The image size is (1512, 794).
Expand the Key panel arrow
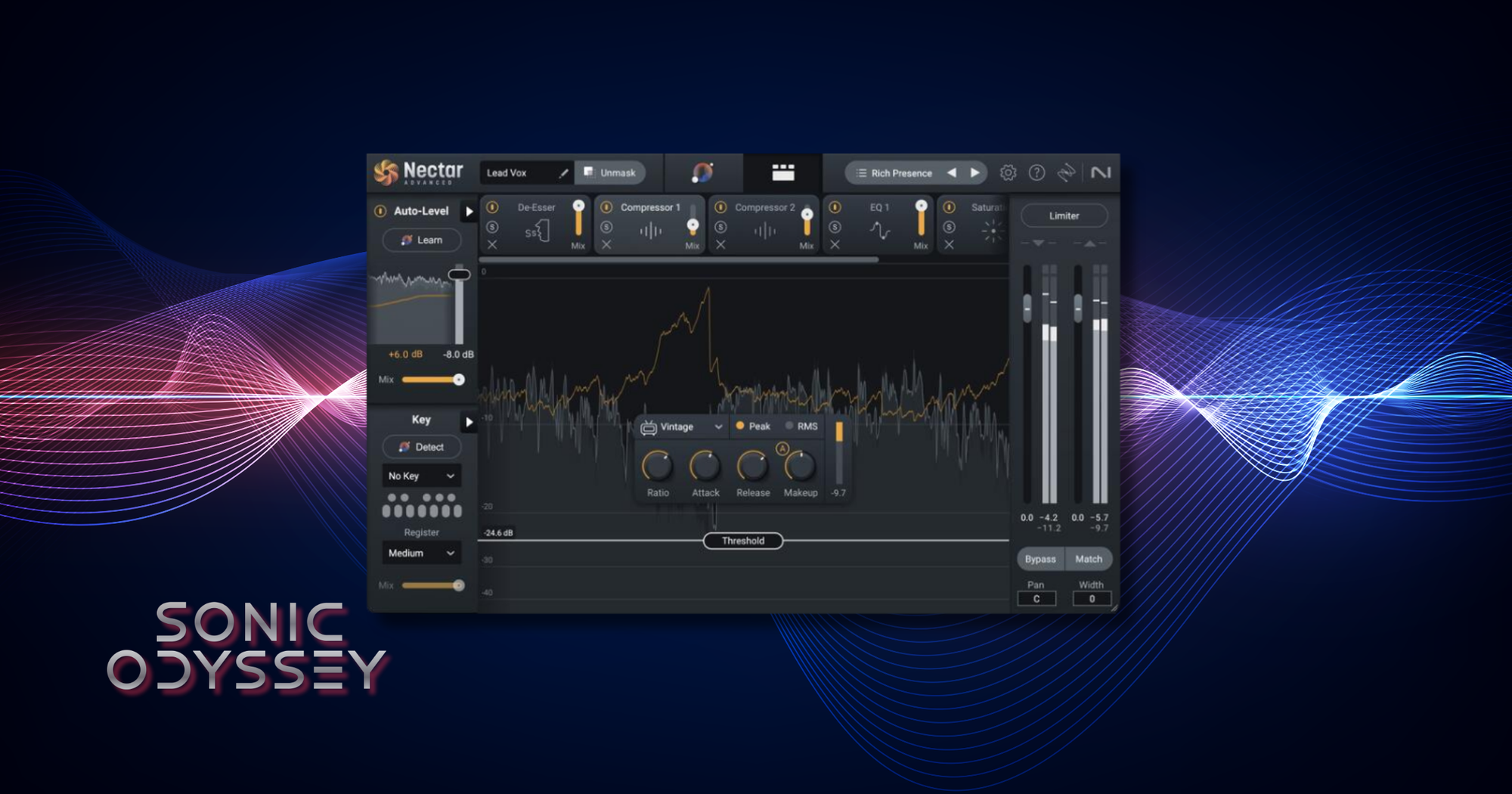click(x=469, y=422)
